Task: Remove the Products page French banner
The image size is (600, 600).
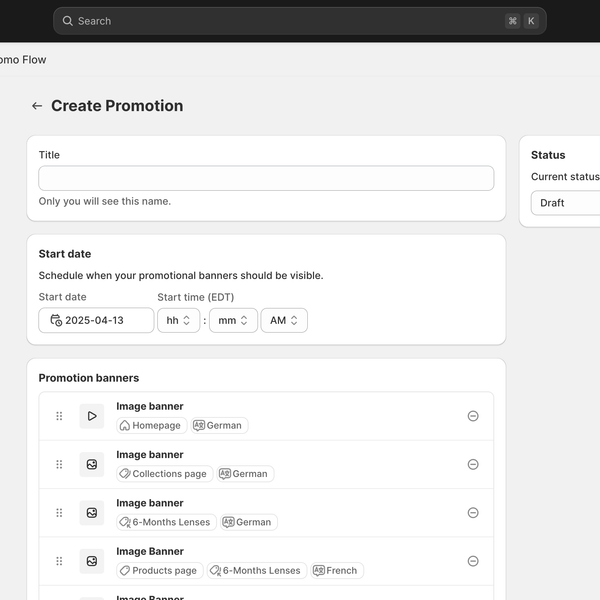Action: (x=473, y=561)
